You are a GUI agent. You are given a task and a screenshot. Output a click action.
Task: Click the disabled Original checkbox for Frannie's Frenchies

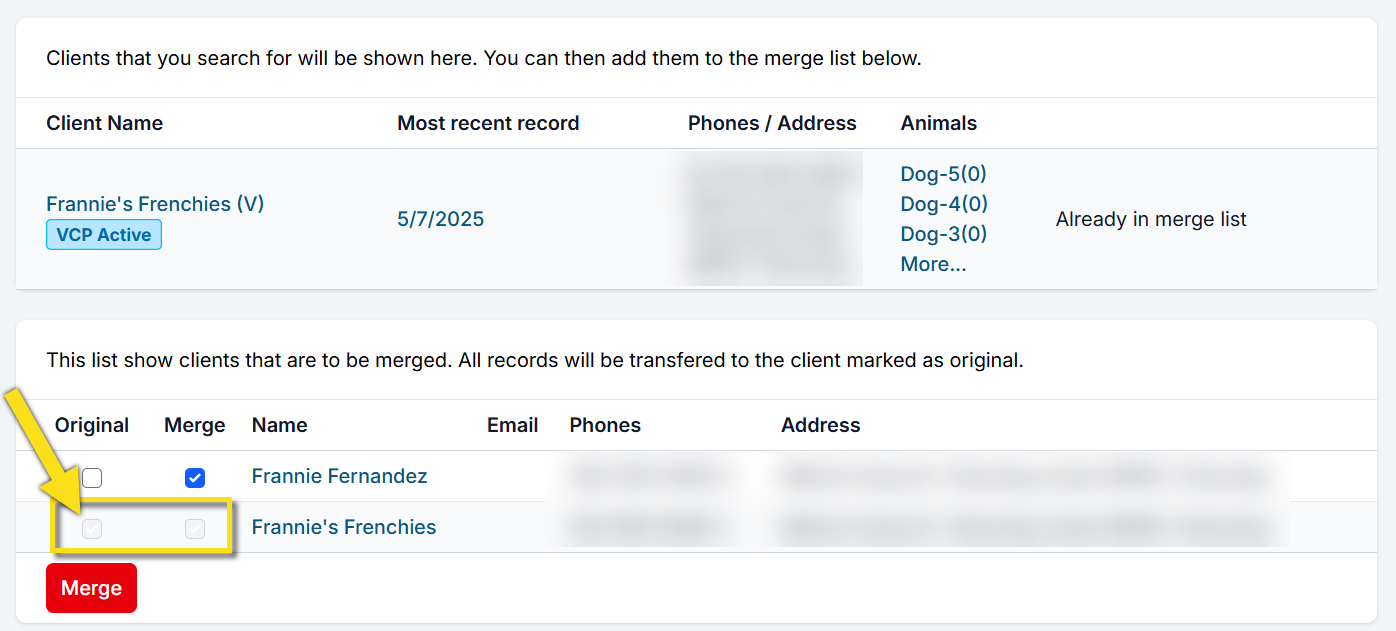point(92,529)
